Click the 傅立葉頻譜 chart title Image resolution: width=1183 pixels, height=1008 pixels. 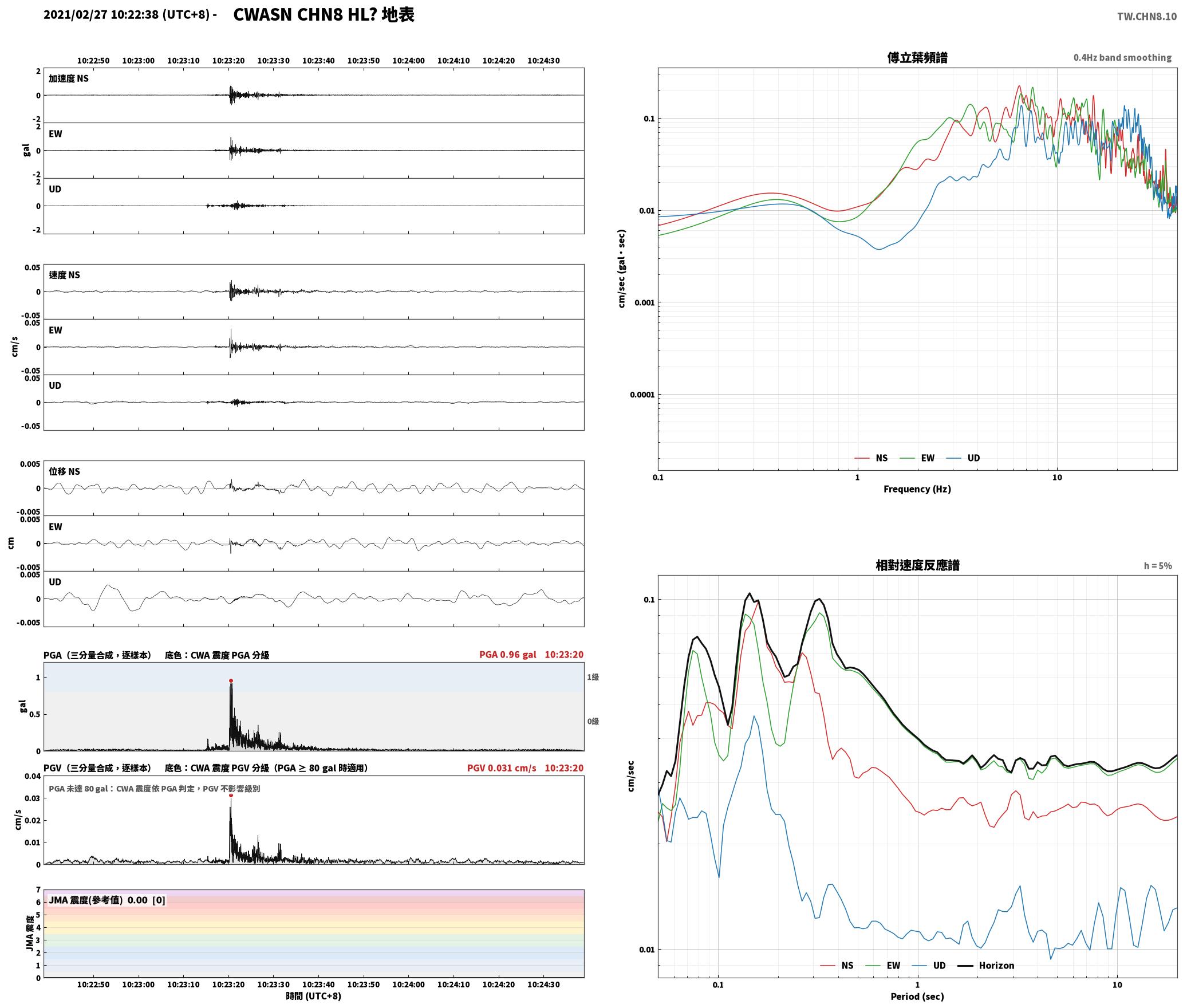[x=917, y=58]
